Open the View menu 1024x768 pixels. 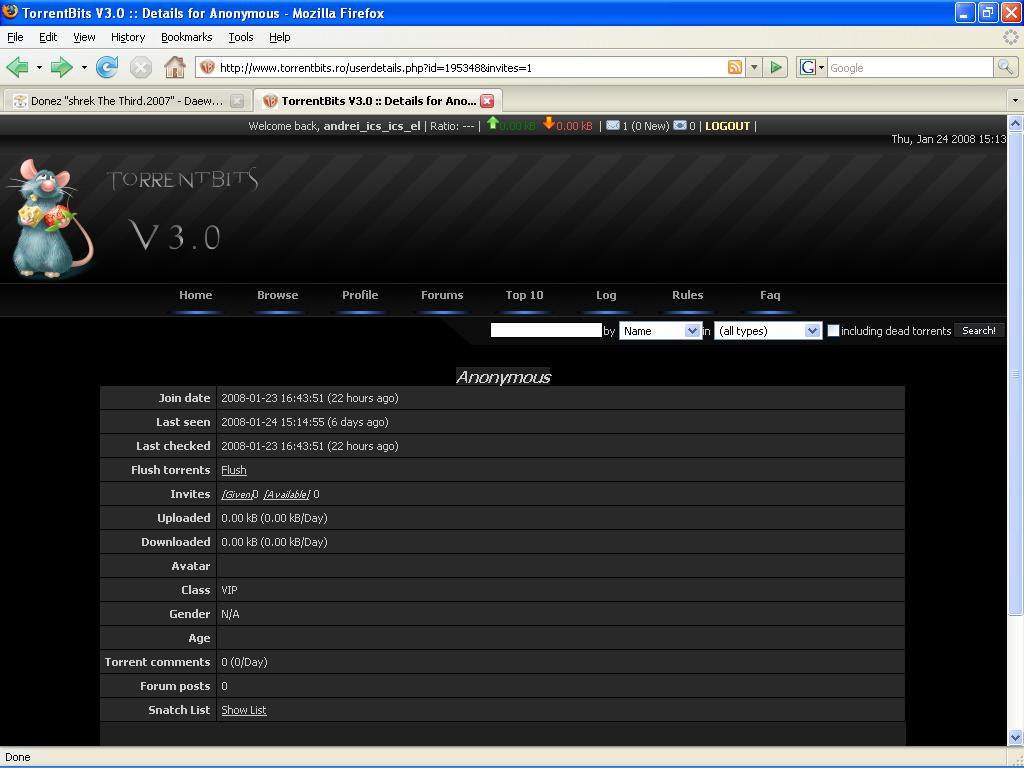pyautogui.click(x=84, y=37)
